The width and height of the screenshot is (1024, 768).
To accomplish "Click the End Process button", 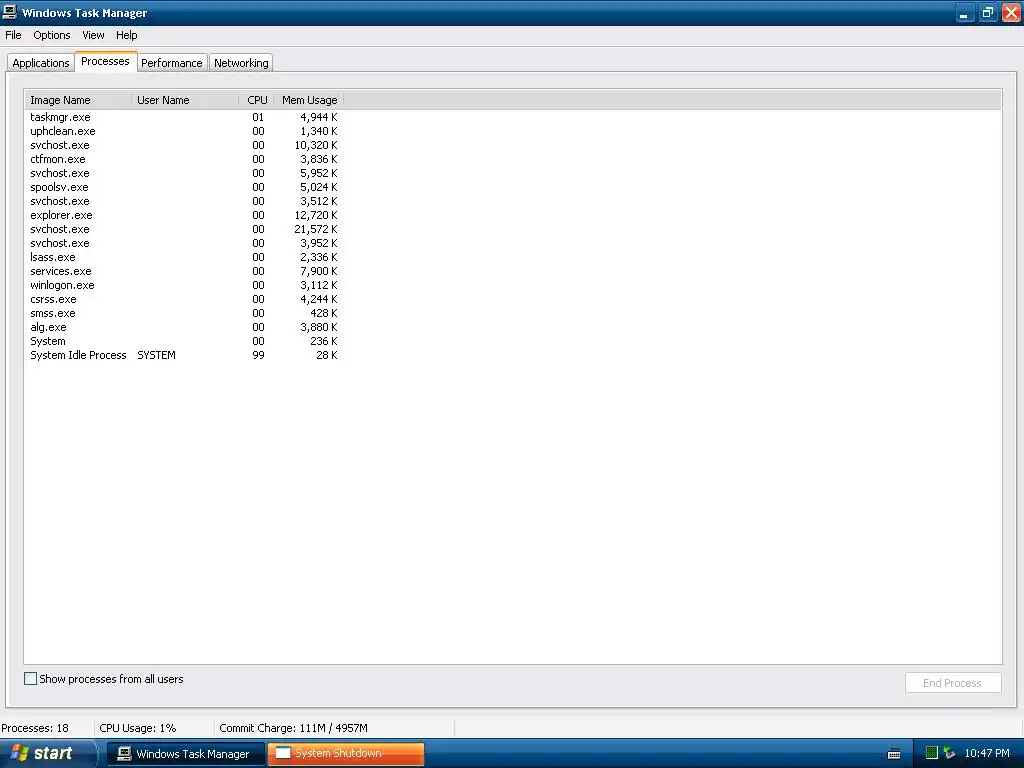I will point(953,682).
